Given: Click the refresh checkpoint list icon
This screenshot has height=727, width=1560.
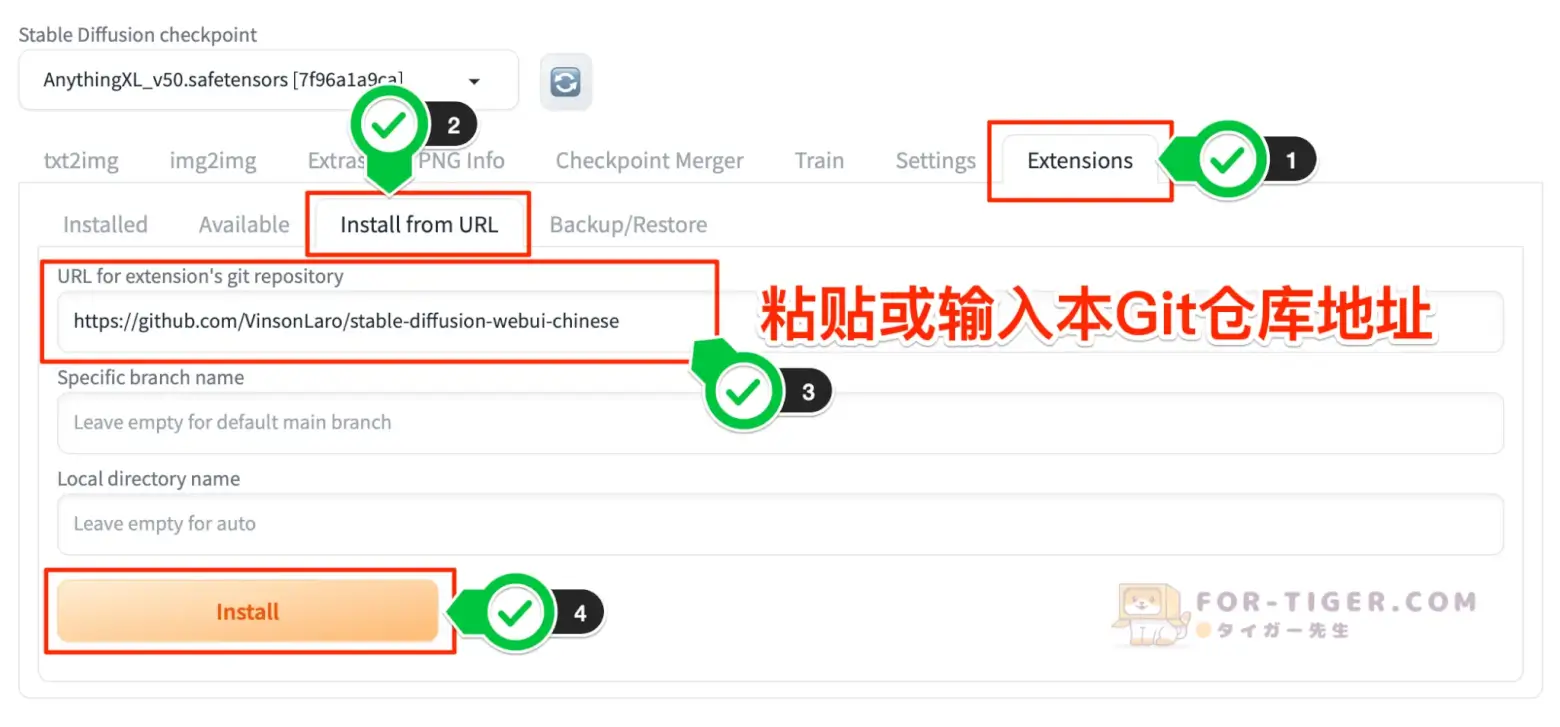Looking at the screenshot, I should coord(566,81).
